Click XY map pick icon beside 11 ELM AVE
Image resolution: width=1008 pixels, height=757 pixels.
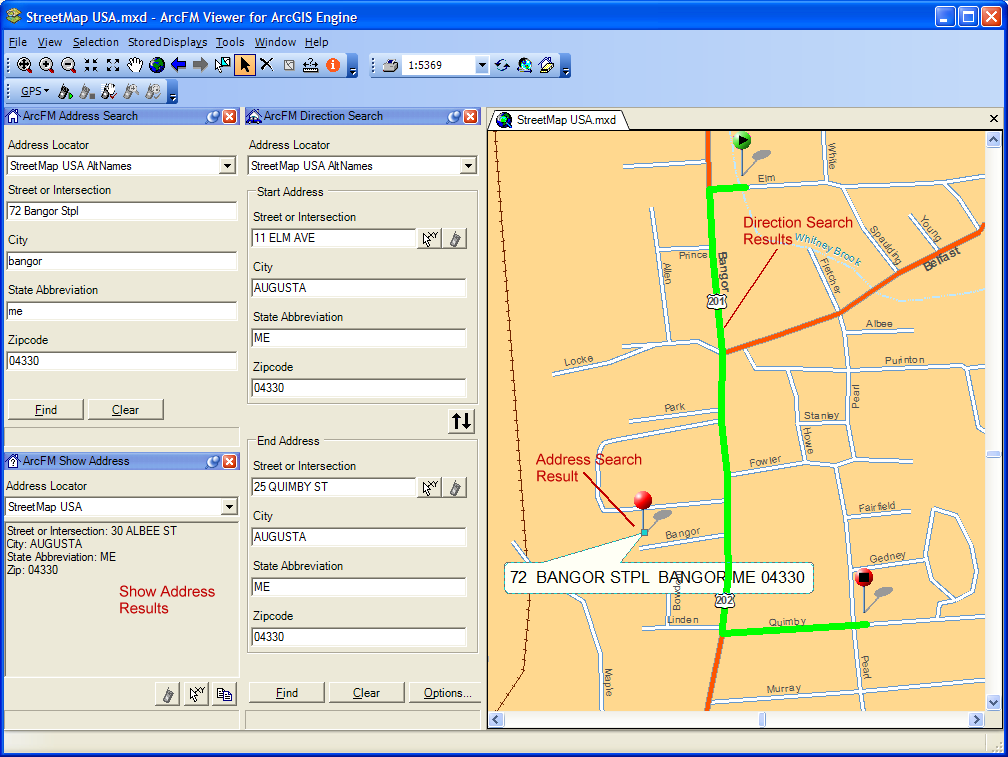(429, 238)
